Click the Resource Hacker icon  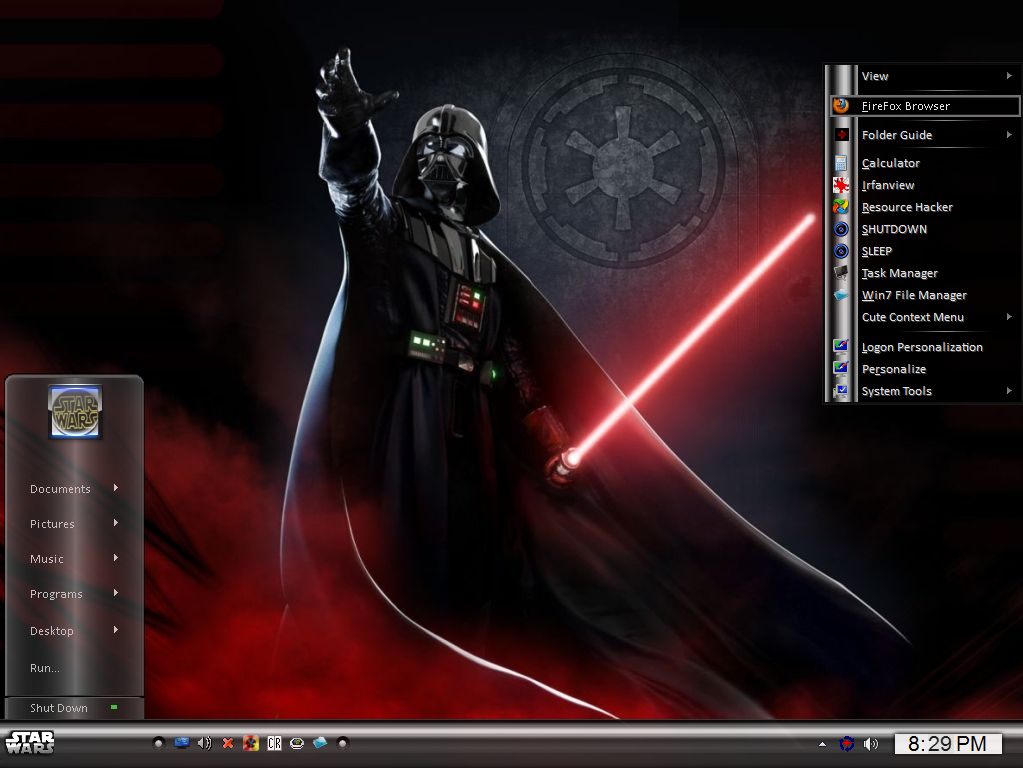click(841, 207)
